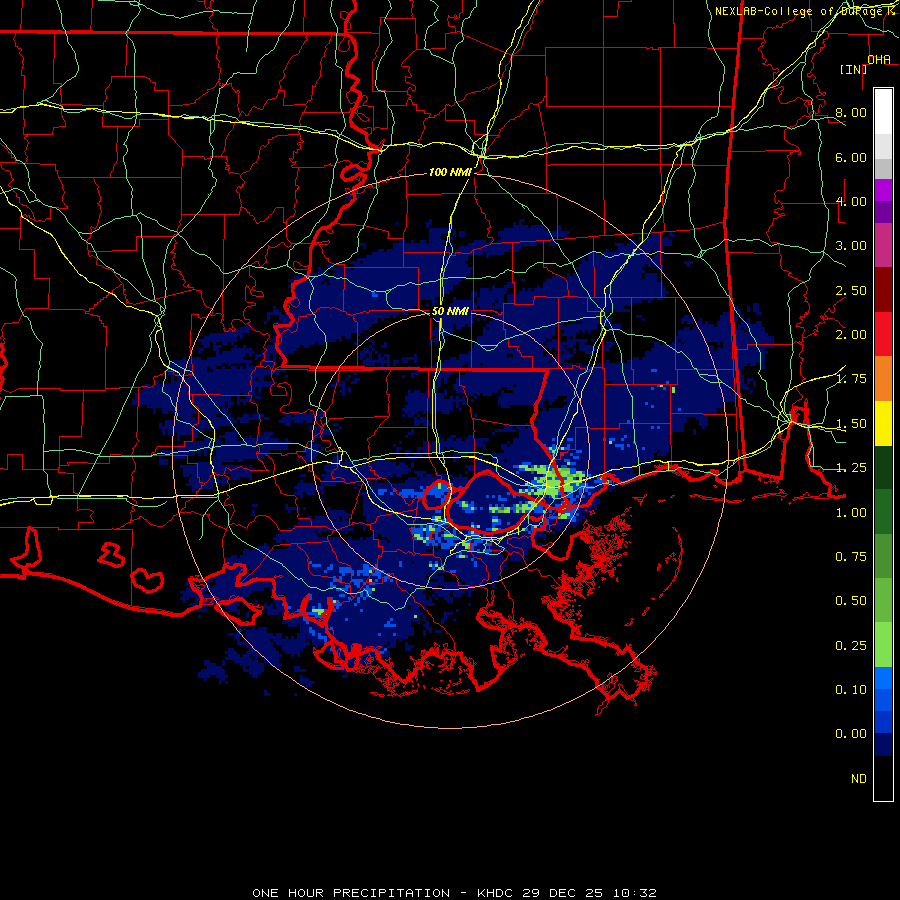Screen dimensions: 900x900
Task: Click the 1.25 legend value
Action: click(851, 468)
